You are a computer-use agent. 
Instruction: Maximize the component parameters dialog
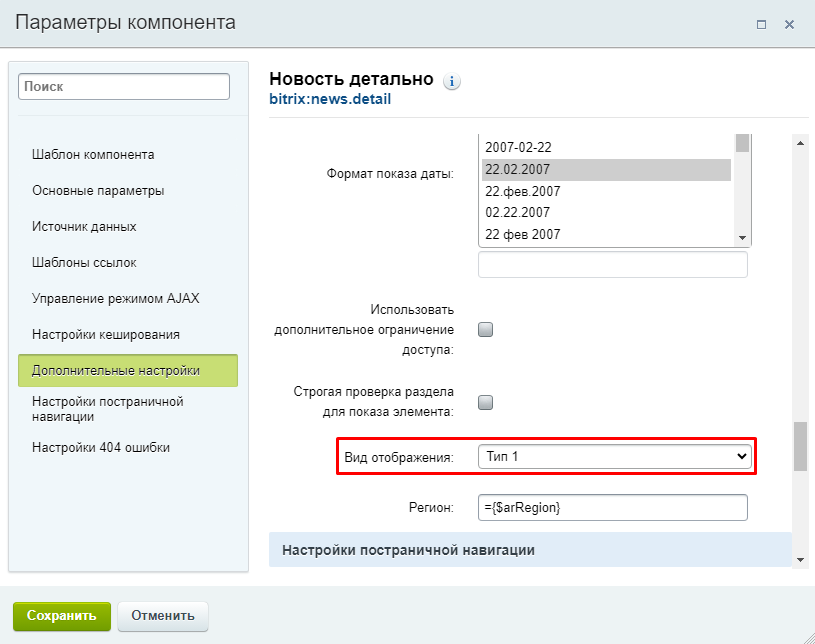coord(761,24)
